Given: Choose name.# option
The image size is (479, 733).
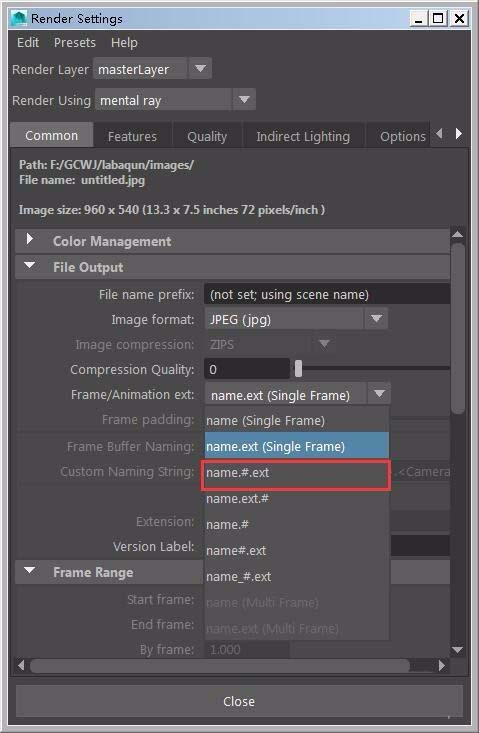Looking at the screenshot, I should 297,525.
